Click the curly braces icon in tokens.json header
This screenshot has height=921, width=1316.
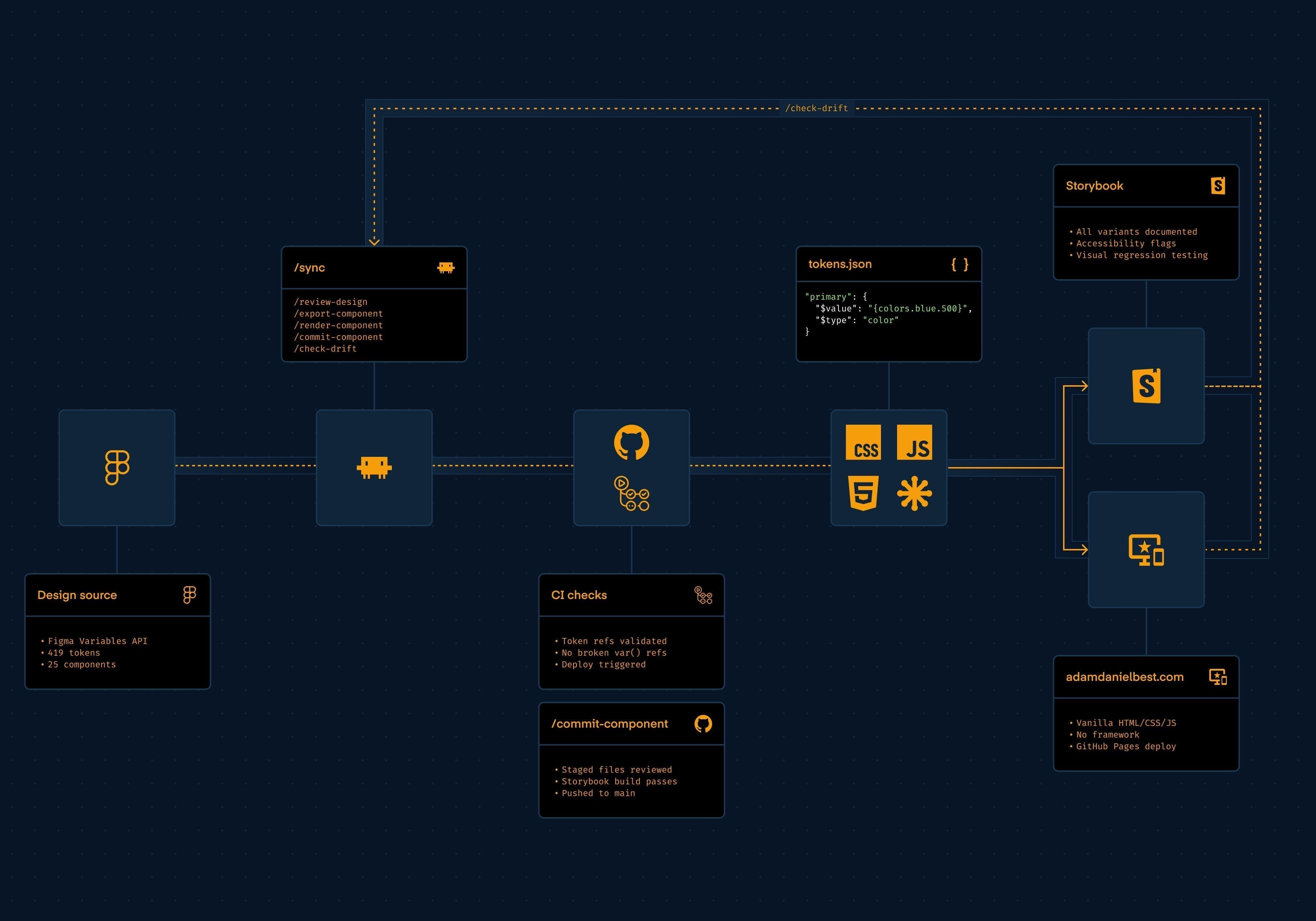pos(960,264)
